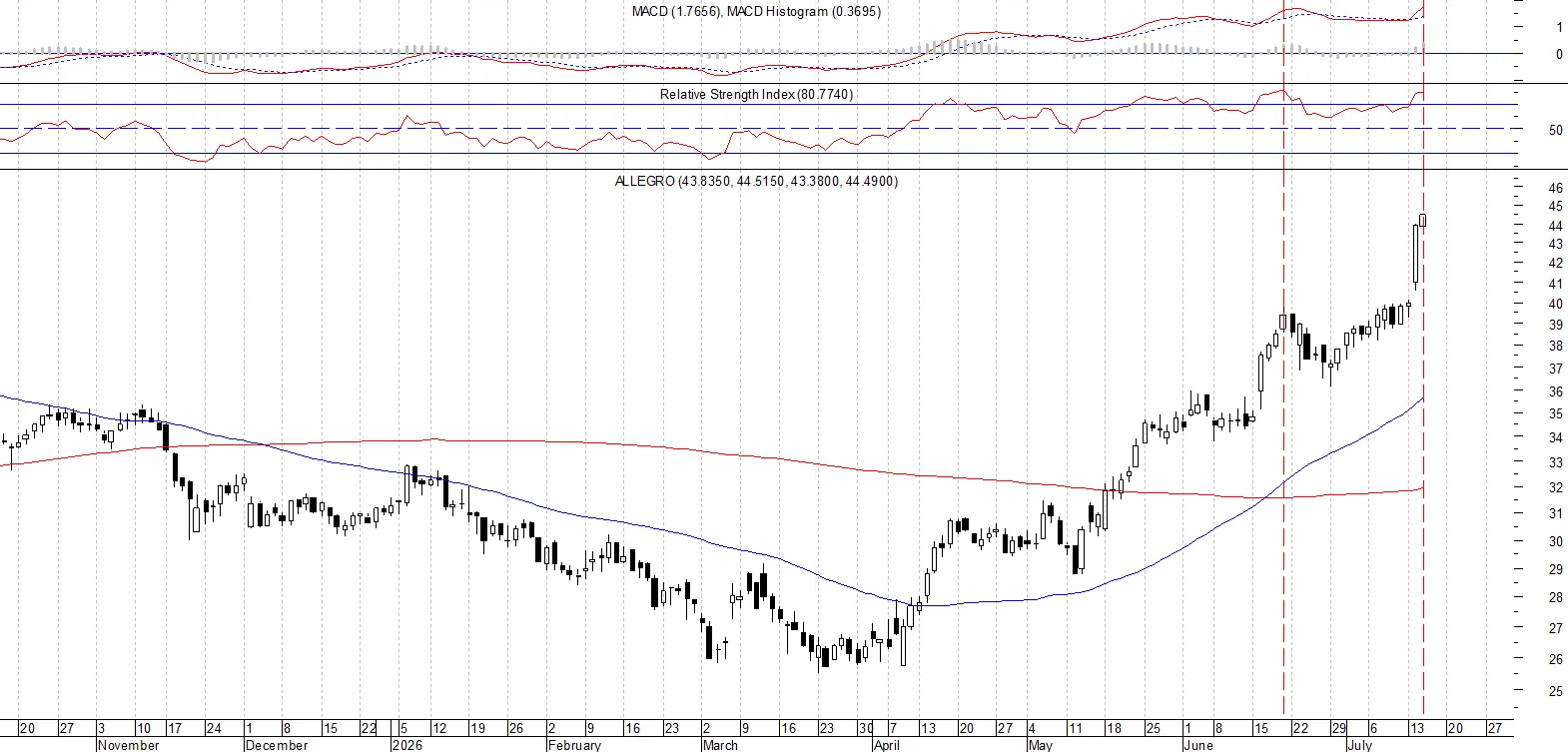Select the June month label

tap(1197, 745)
